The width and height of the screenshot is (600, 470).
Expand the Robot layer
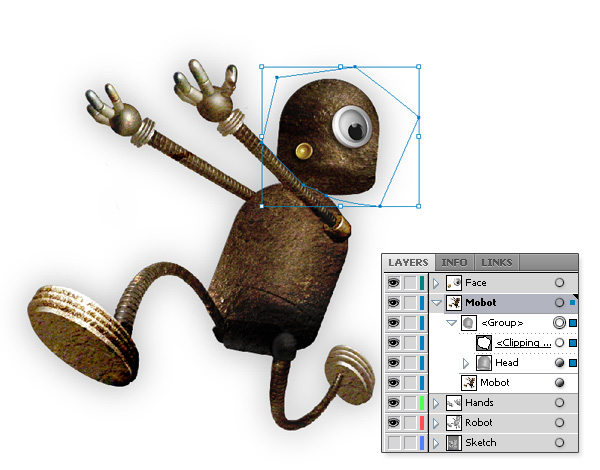[x=436, y=423]
